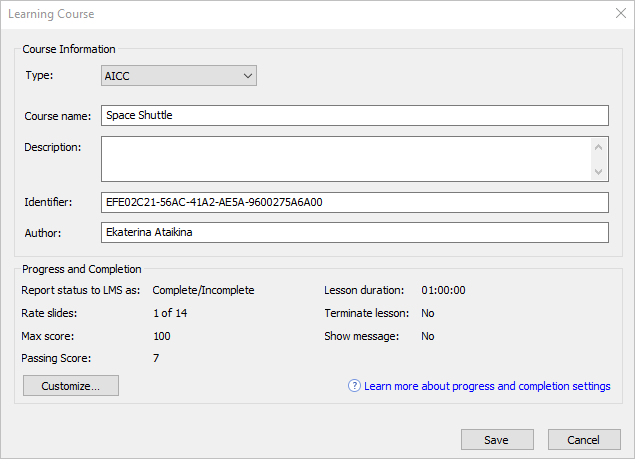635x459 pixels.
Task: Click the Lesson duration value 01:00:00
Action: [443, 290]
